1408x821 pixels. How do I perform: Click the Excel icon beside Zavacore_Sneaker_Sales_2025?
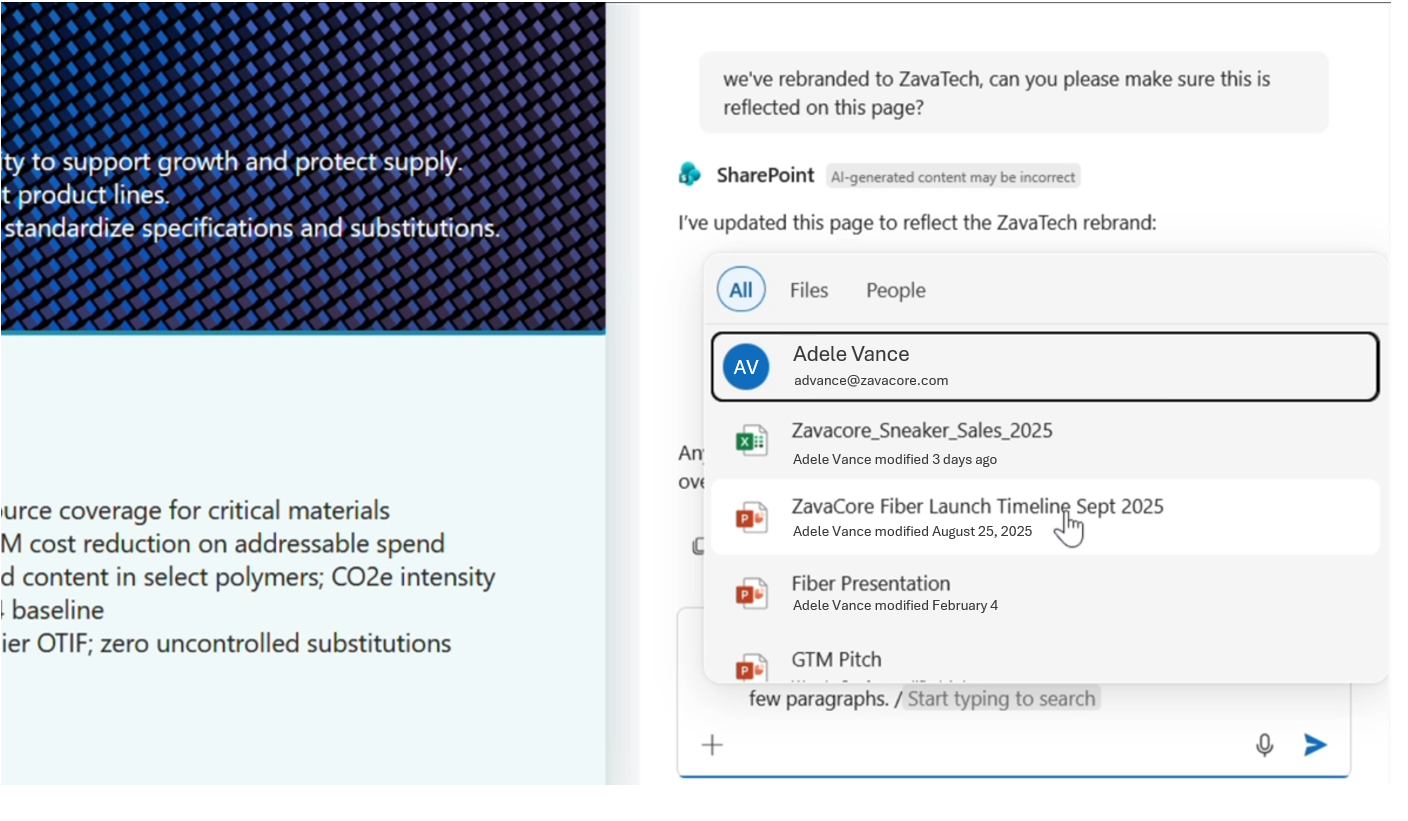(751, 442)
